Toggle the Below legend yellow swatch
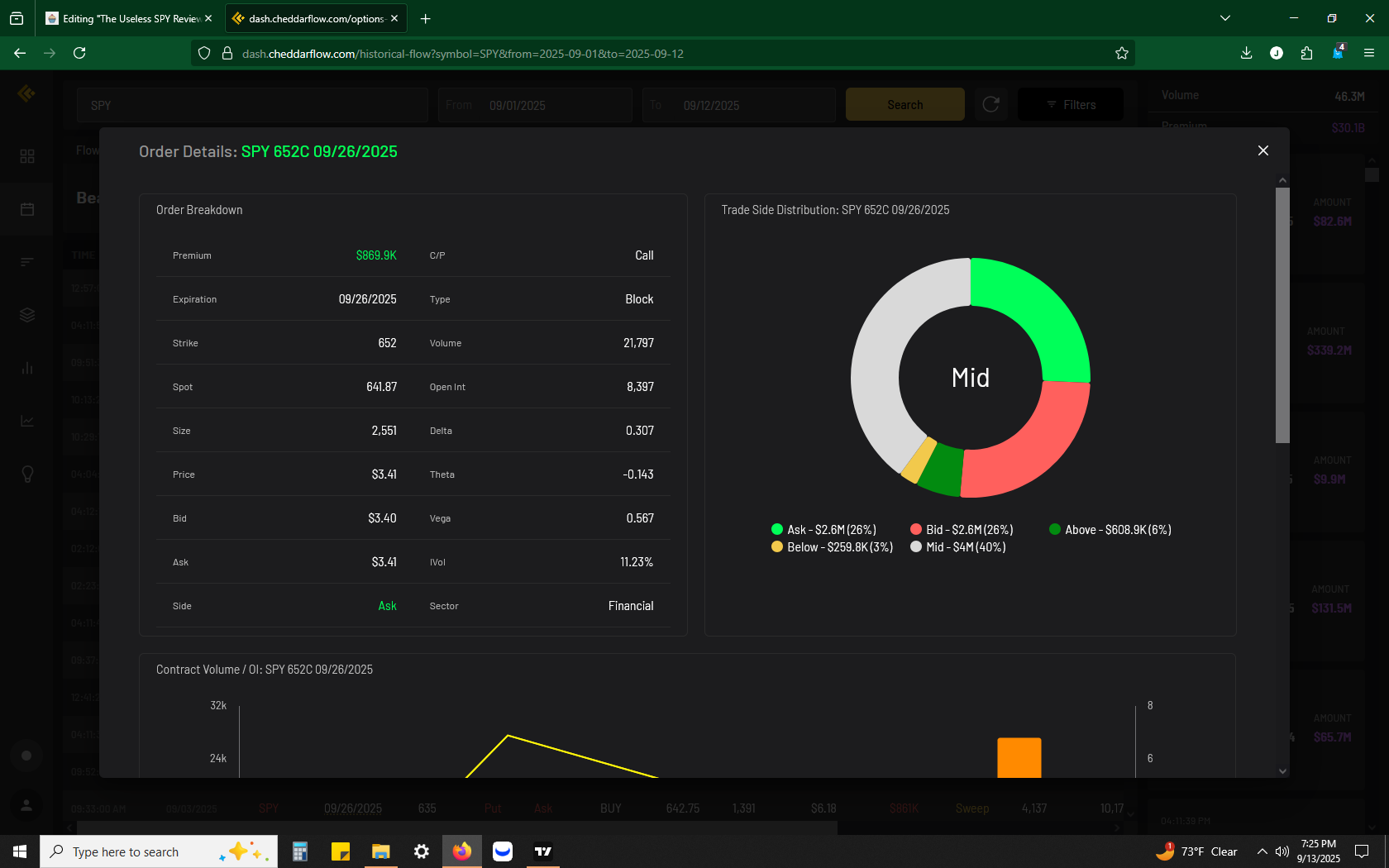The width and height of the screenshot is (1389, 868). (x=777, y=546)
